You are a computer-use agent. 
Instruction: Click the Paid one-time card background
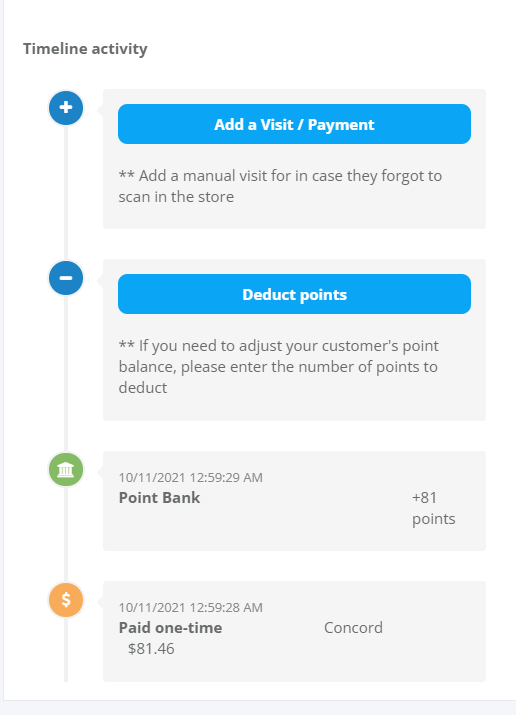[294, 631]
